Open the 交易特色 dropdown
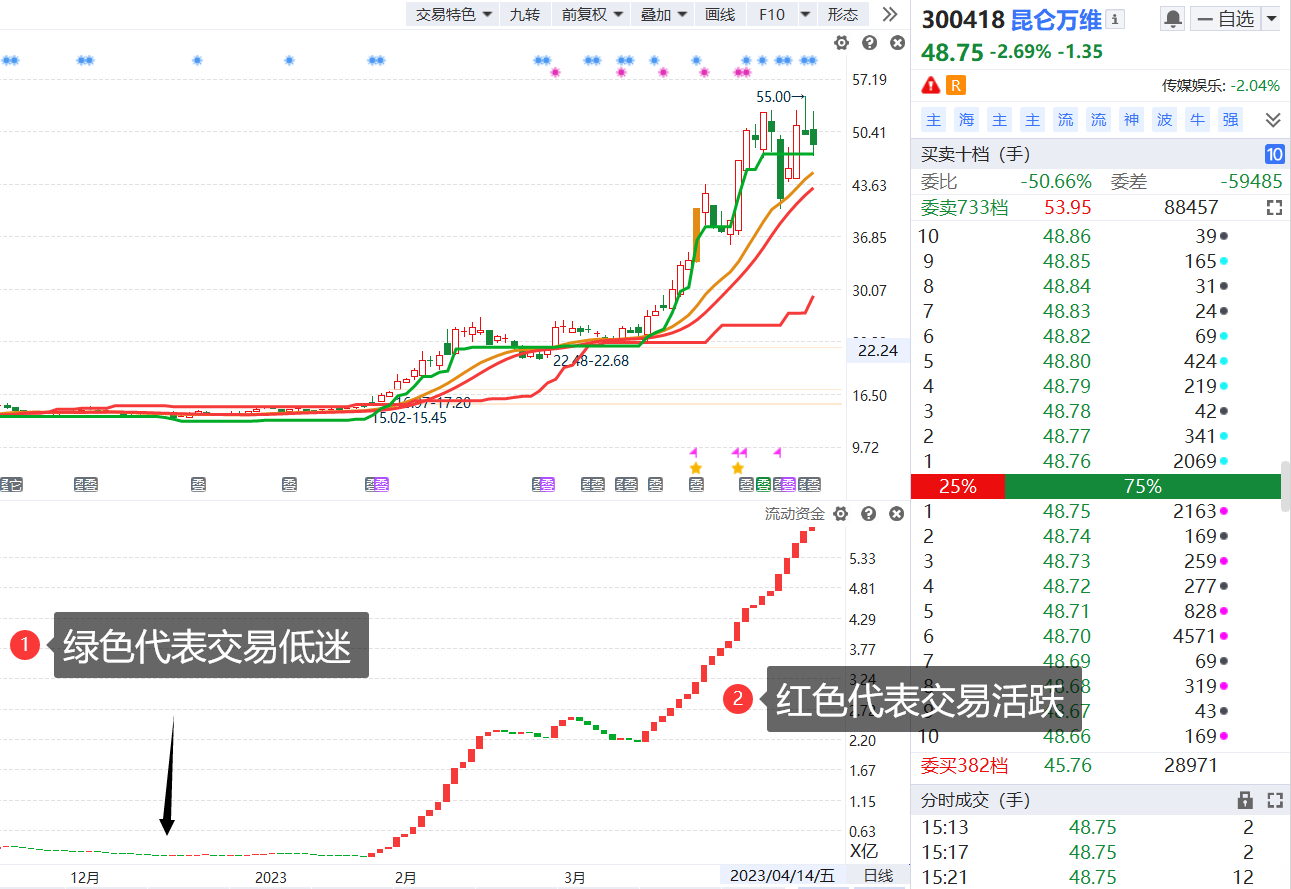Screen dimensions: 1291x889 453,15
